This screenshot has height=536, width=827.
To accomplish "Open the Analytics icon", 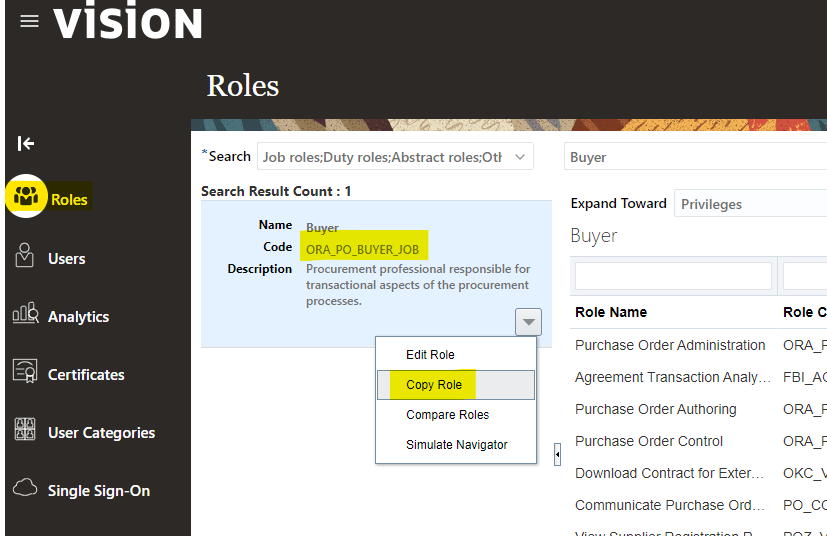I will (26, 314).
